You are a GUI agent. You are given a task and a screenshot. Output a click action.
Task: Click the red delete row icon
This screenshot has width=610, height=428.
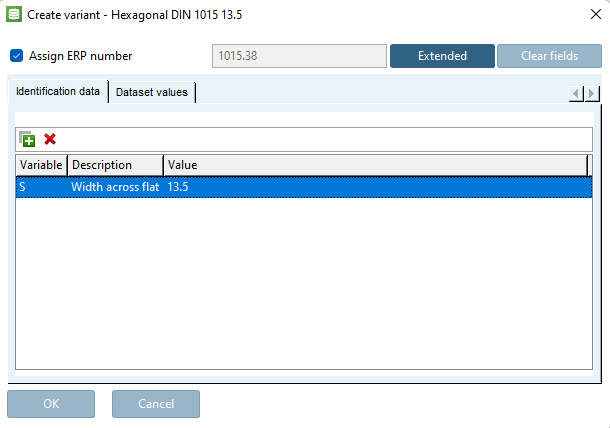(50, 139)
